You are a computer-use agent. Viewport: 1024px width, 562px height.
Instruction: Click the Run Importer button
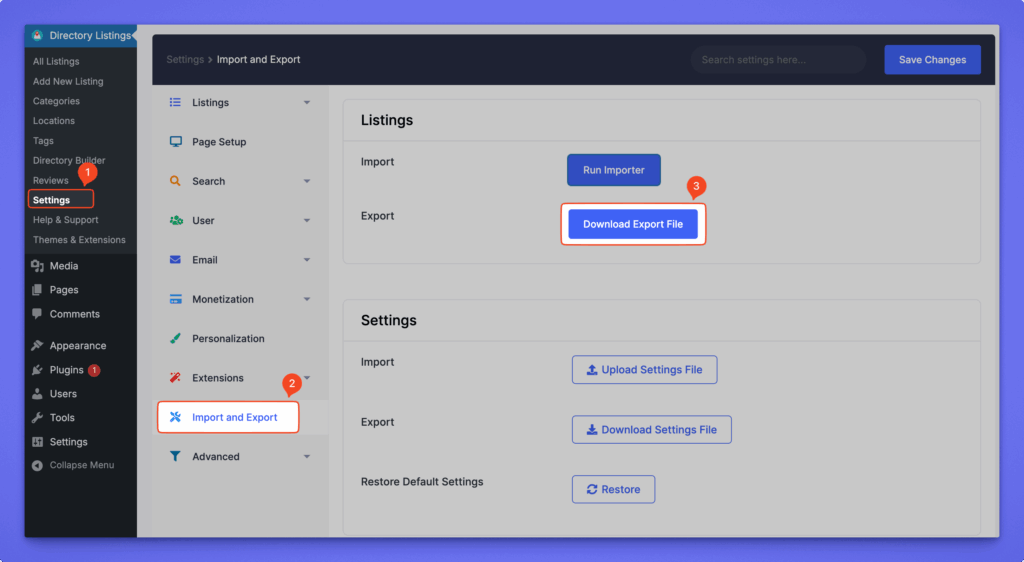pyautogui.click(x=613, y=170)
